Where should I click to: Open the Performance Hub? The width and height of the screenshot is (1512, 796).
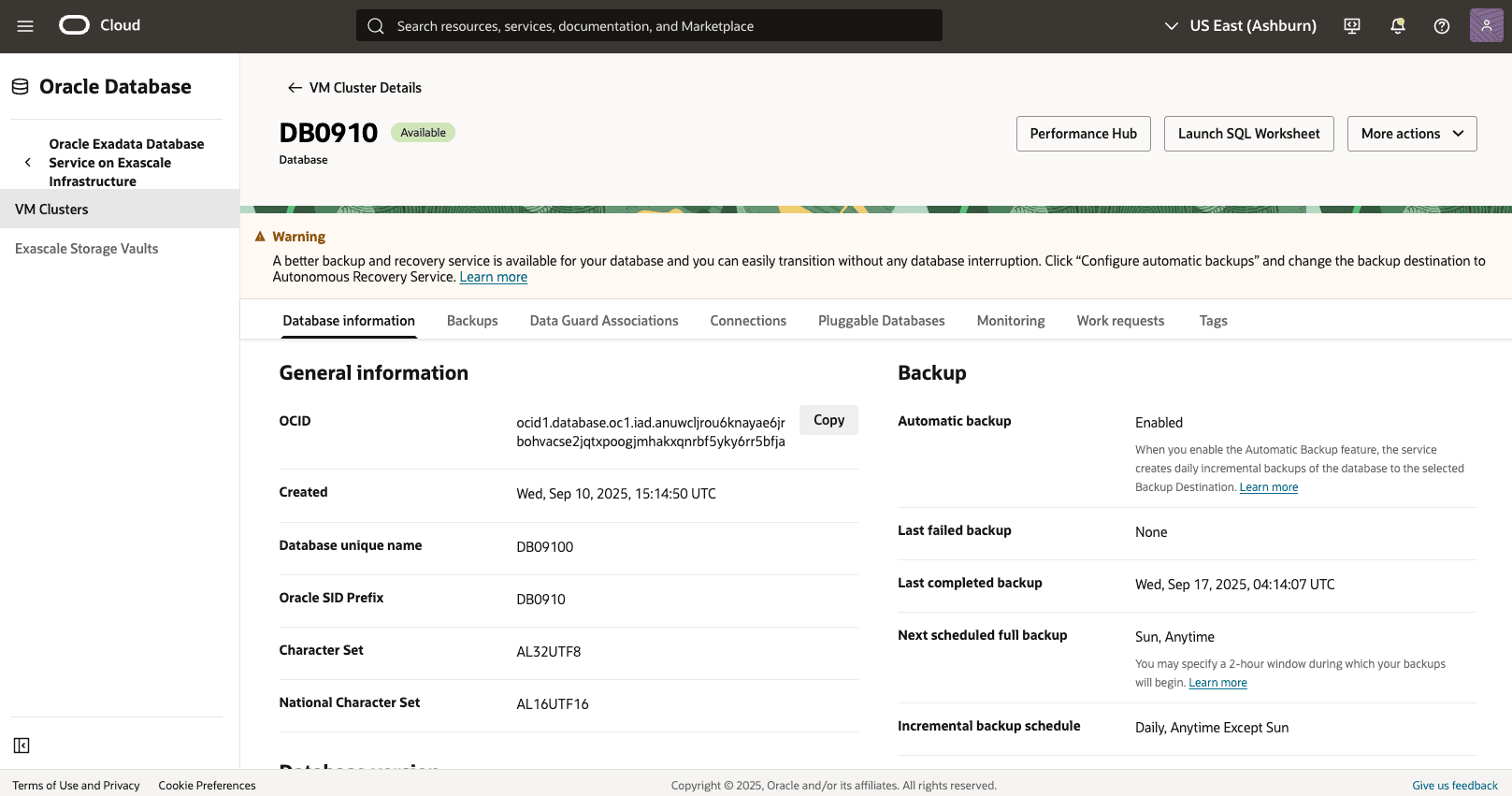click(x=1084, y=134)
